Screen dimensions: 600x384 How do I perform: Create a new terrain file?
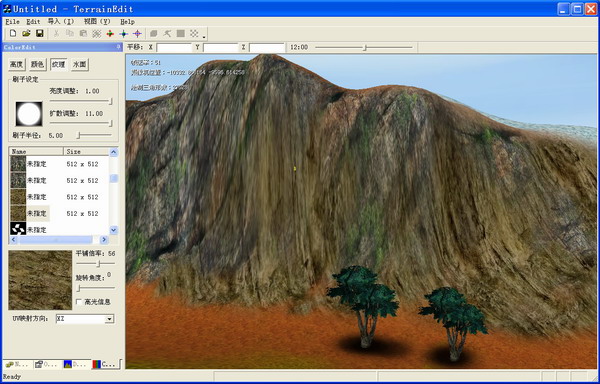click(x=13, y=34)
